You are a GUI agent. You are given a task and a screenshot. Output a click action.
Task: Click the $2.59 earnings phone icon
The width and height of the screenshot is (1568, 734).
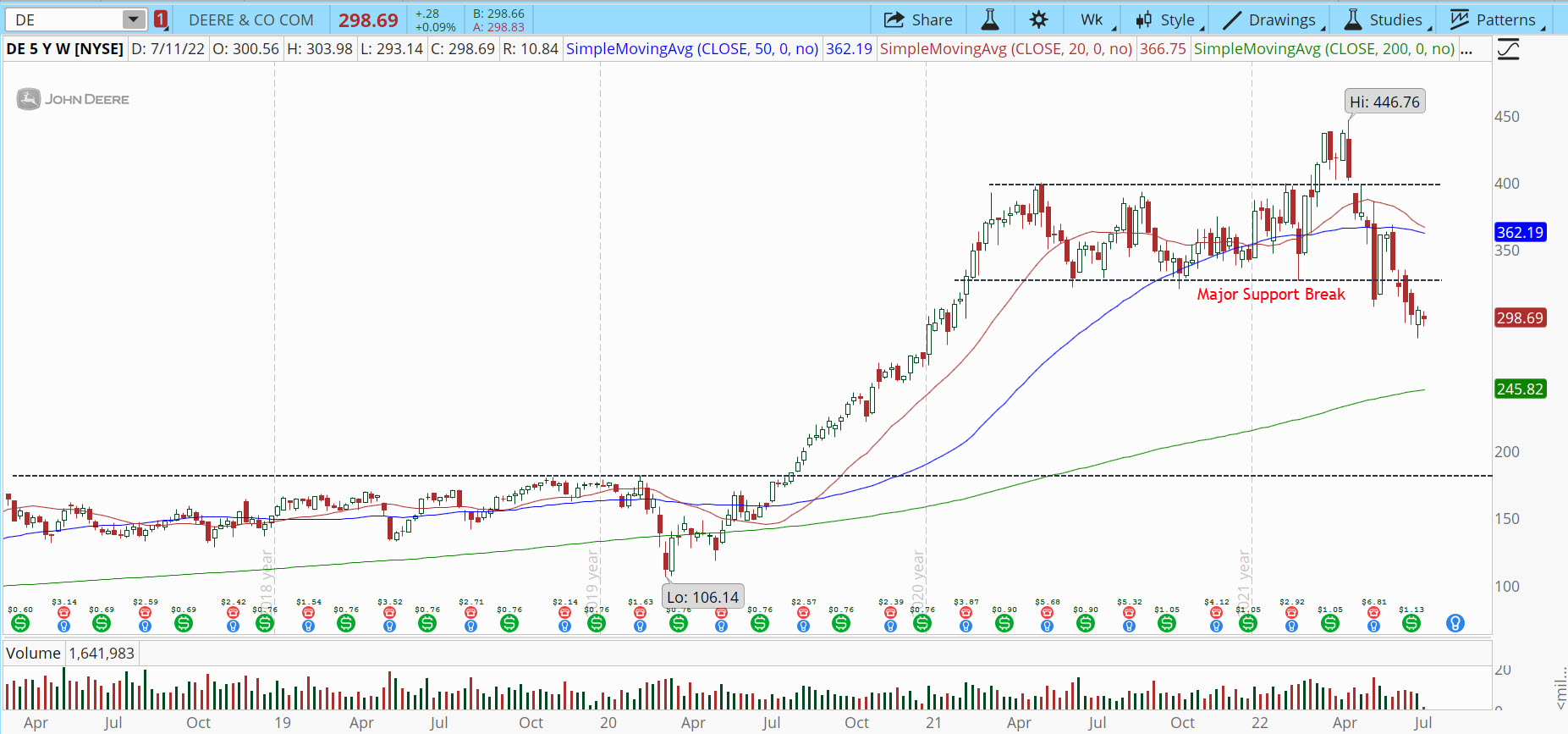pyautogui.click(x=145, y=613)
